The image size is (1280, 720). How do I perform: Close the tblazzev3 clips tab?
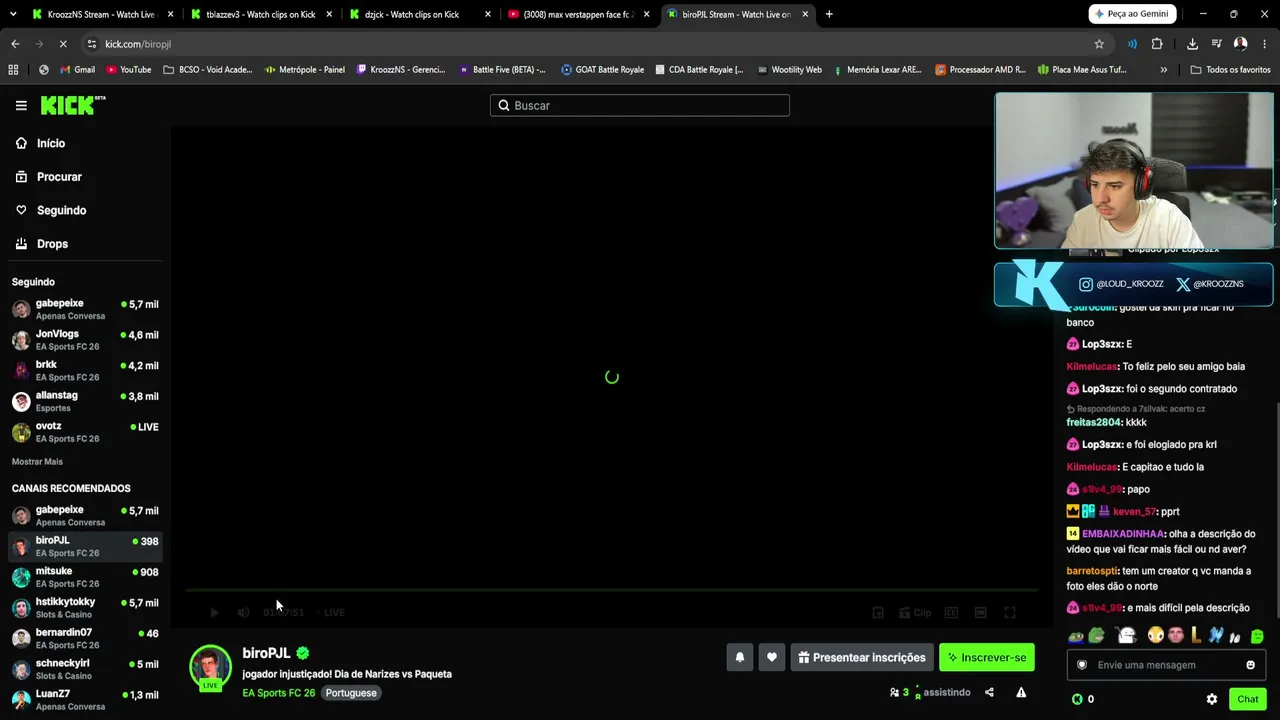click(x=329, y=14)
